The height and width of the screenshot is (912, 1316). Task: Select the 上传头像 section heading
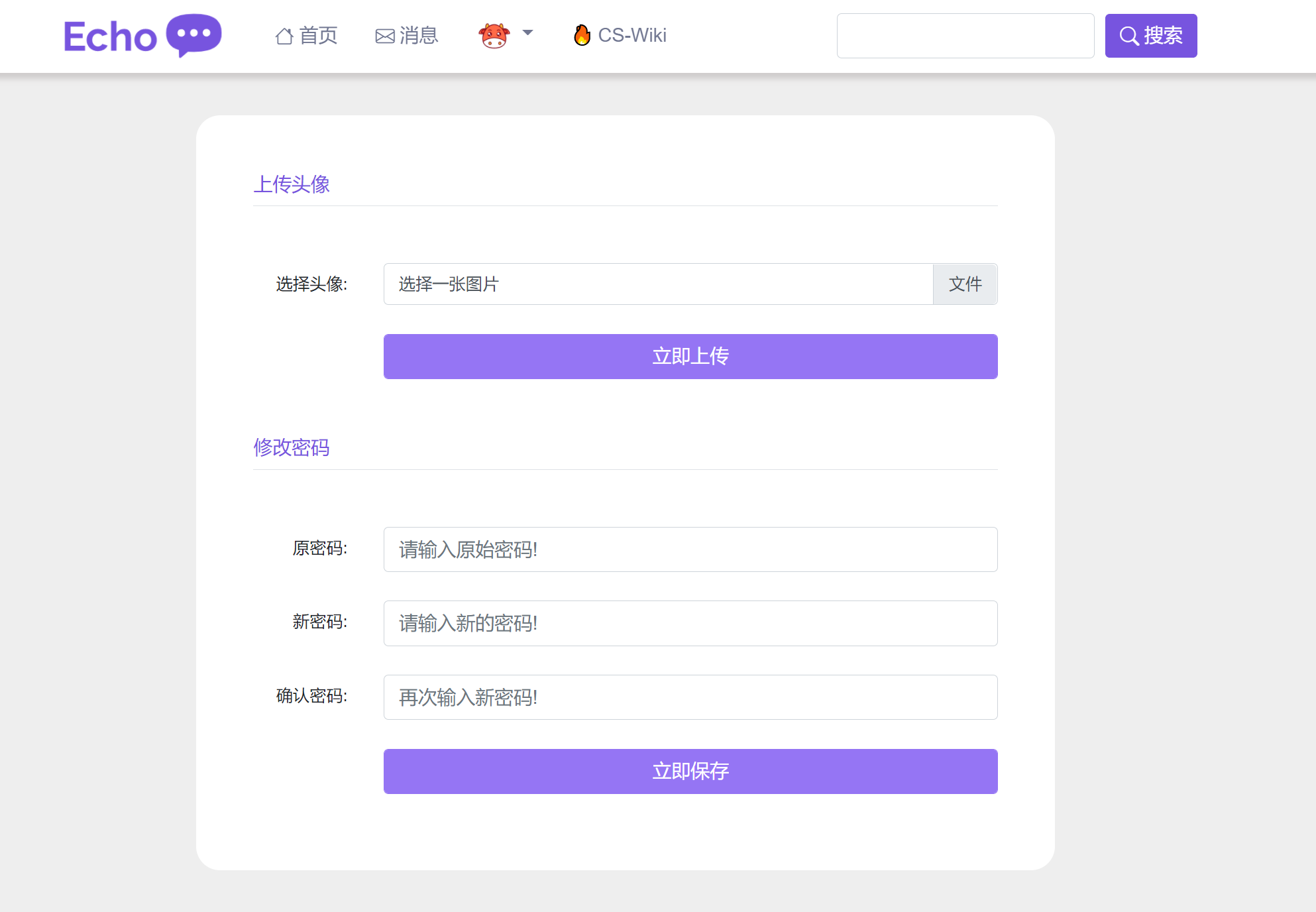[x=292, y=184]
